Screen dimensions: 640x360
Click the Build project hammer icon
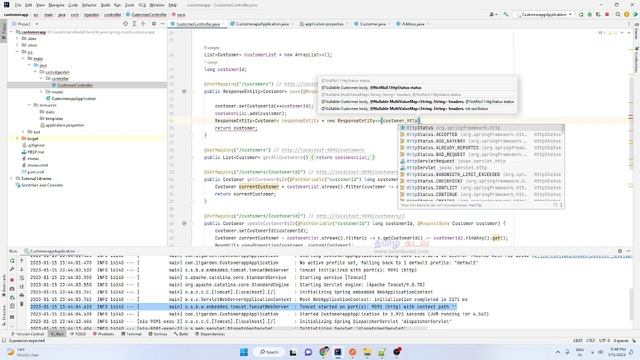pyautogui.click(x=506, y=14)
